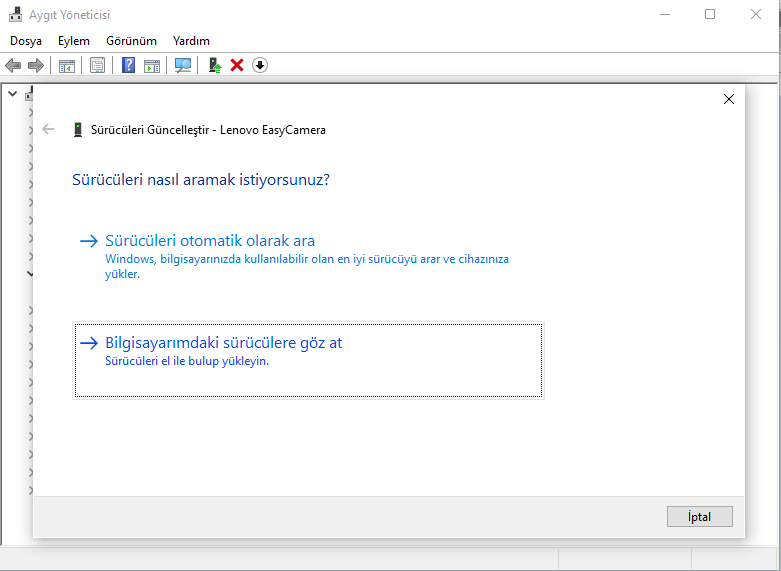Viewport: 781px width, 571px height.
Task: Open the Eylem menu
Action: tap(74, 41)
